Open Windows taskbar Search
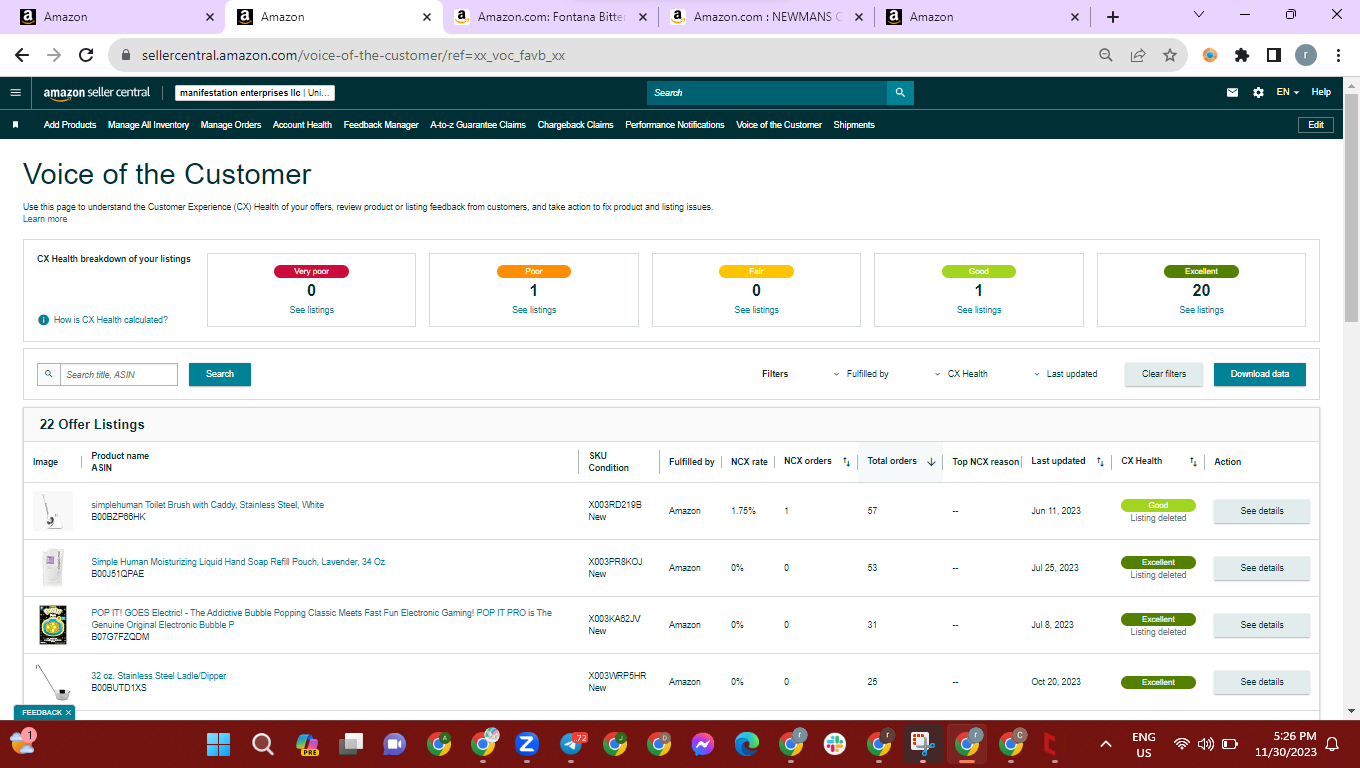This screenshot has width=1360, height=768. [263, 744]
